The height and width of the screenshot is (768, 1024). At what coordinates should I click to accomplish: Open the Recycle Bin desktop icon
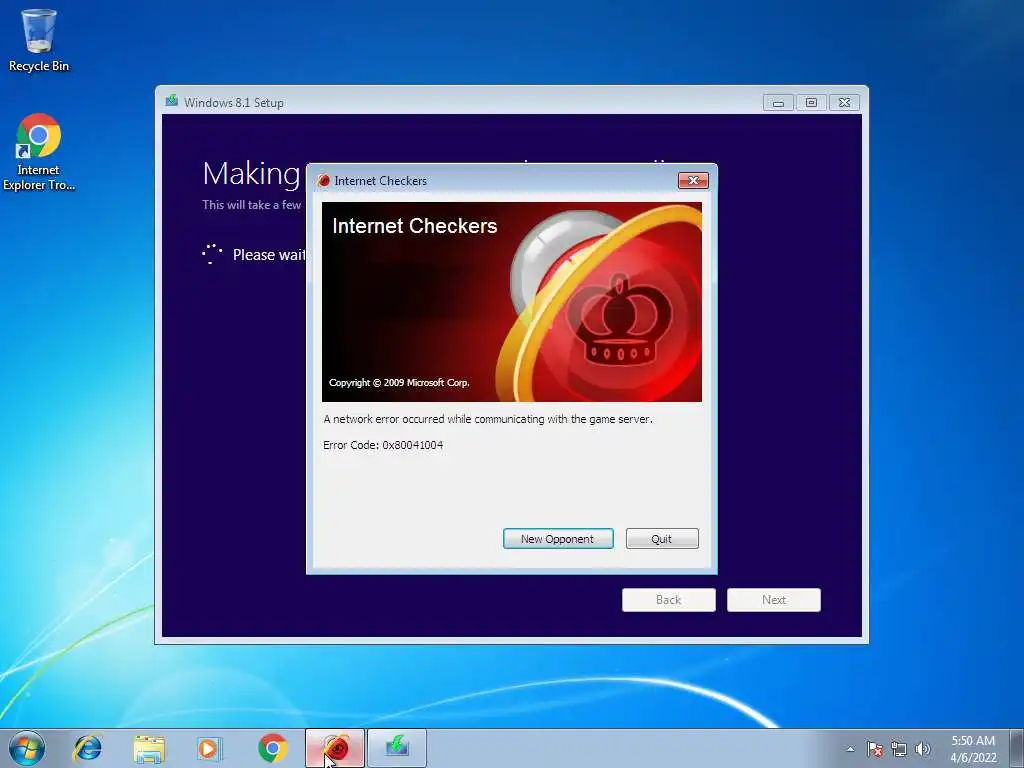click(x=39, y=40)
